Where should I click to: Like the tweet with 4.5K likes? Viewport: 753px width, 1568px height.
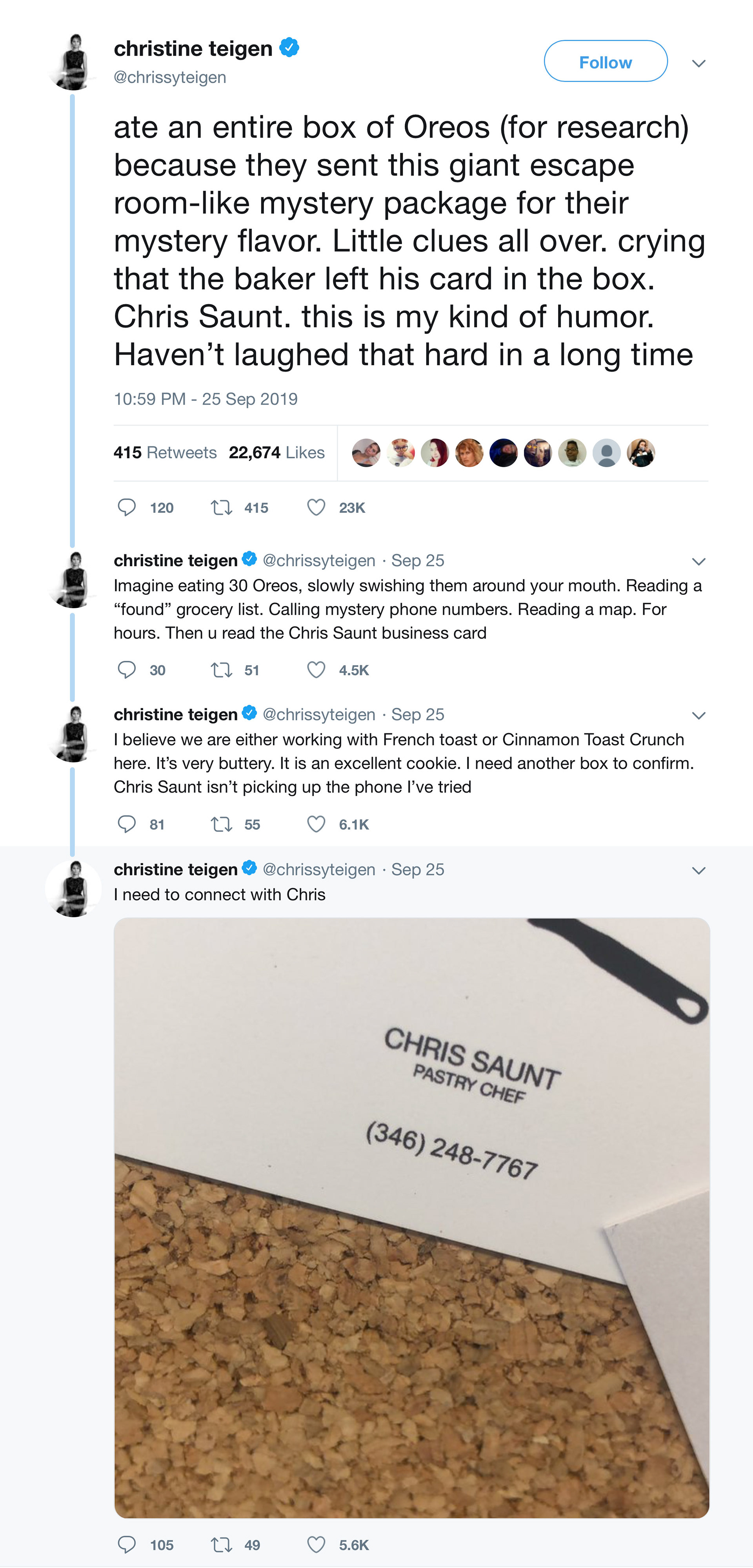point(316,669)
